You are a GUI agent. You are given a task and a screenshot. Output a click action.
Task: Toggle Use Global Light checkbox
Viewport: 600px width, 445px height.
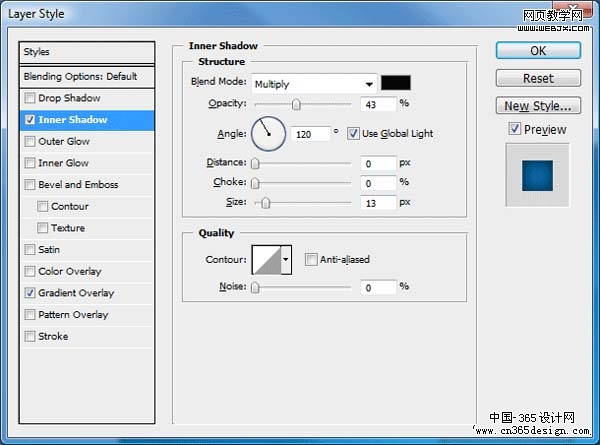[353, 134]
